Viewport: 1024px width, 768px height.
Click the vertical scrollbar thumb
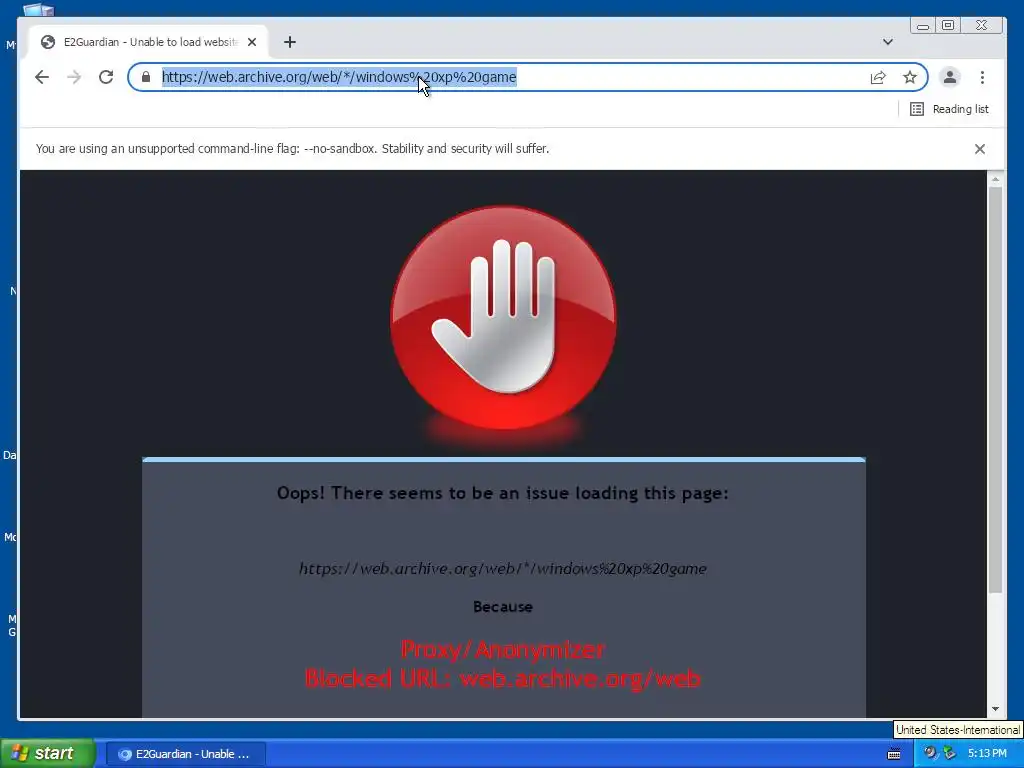coord(995,390)
